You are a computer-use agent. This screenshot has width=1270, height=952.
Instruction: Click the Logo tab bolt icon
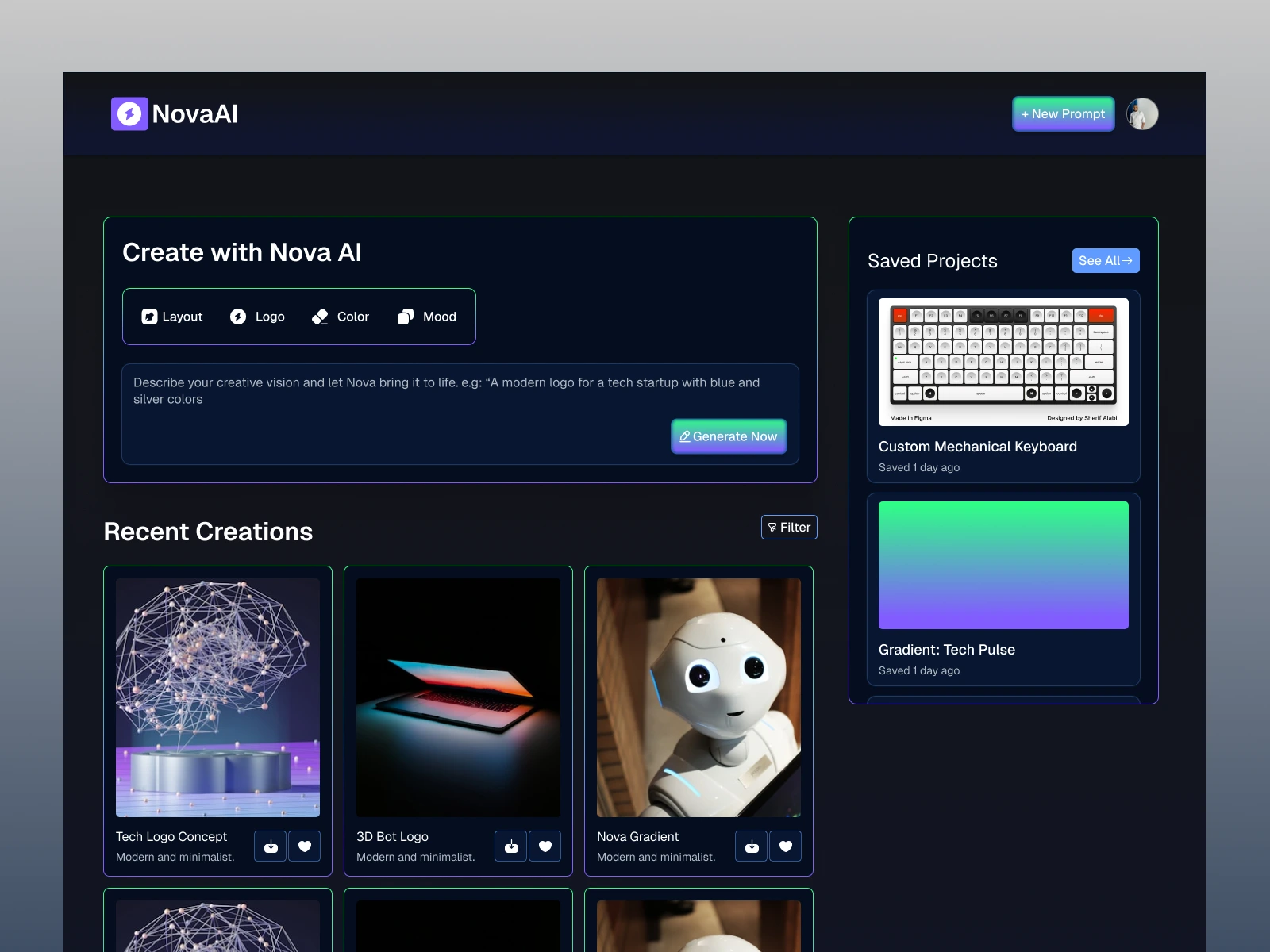238,317
